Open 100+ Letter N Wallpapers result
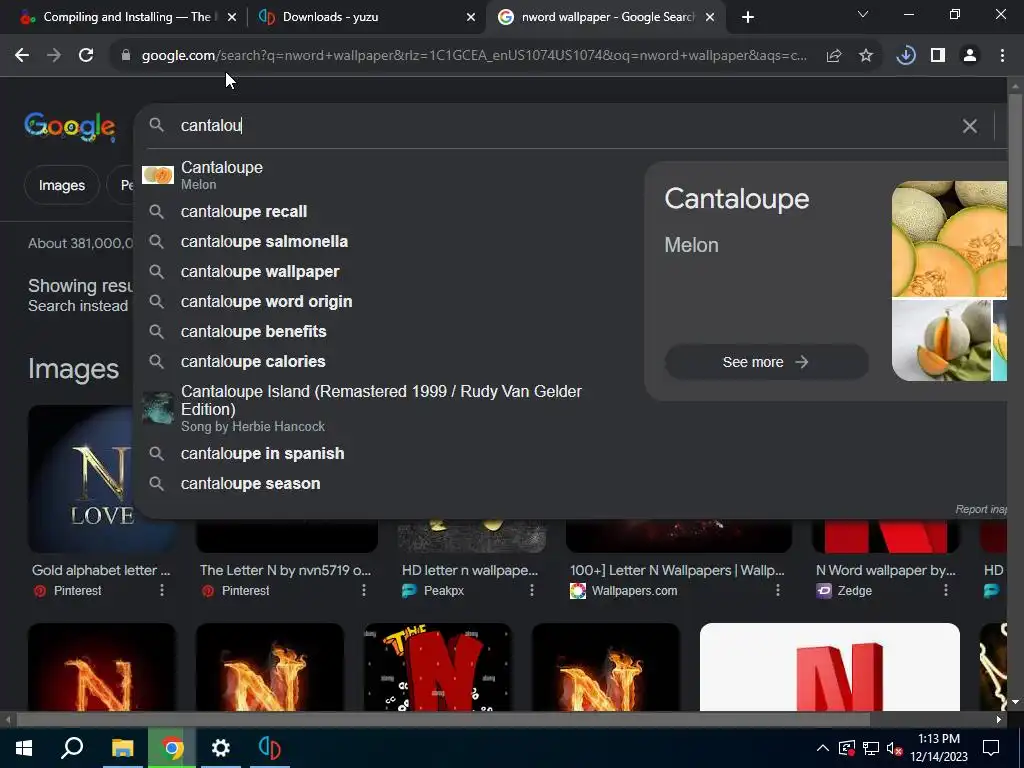Screen dimensions: 1024x768 point(677,570)
